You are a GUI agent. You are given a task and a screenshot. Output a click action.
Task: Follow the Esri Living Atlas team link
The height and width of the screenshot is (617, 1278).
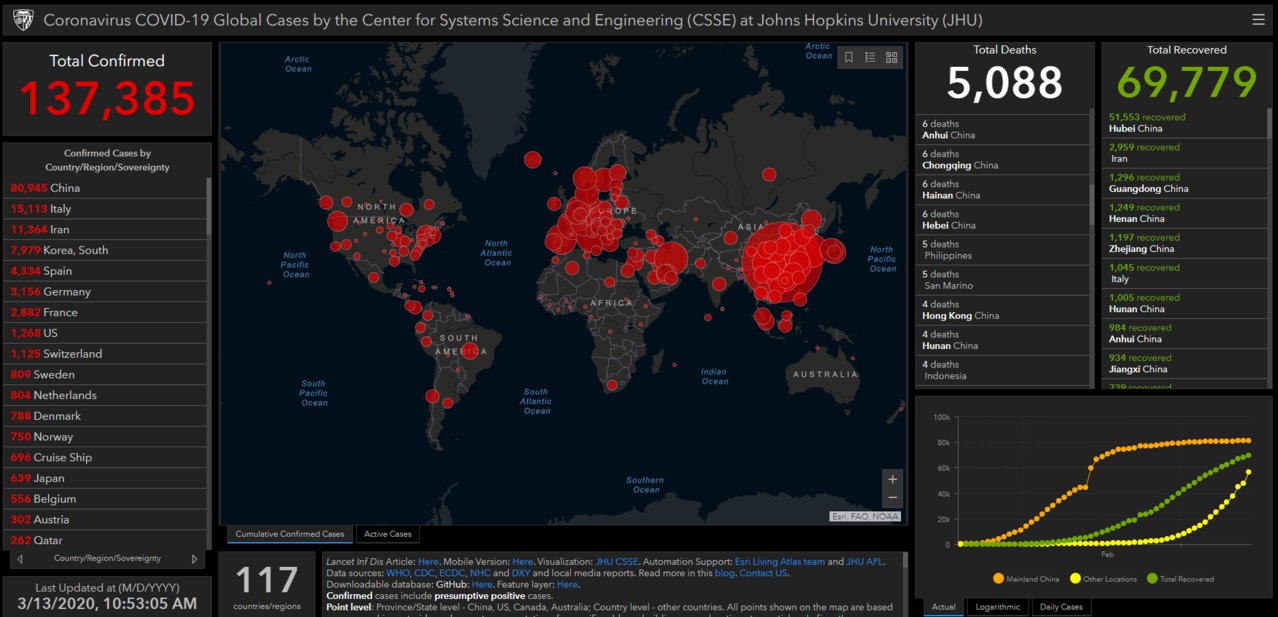pos(781,562)
